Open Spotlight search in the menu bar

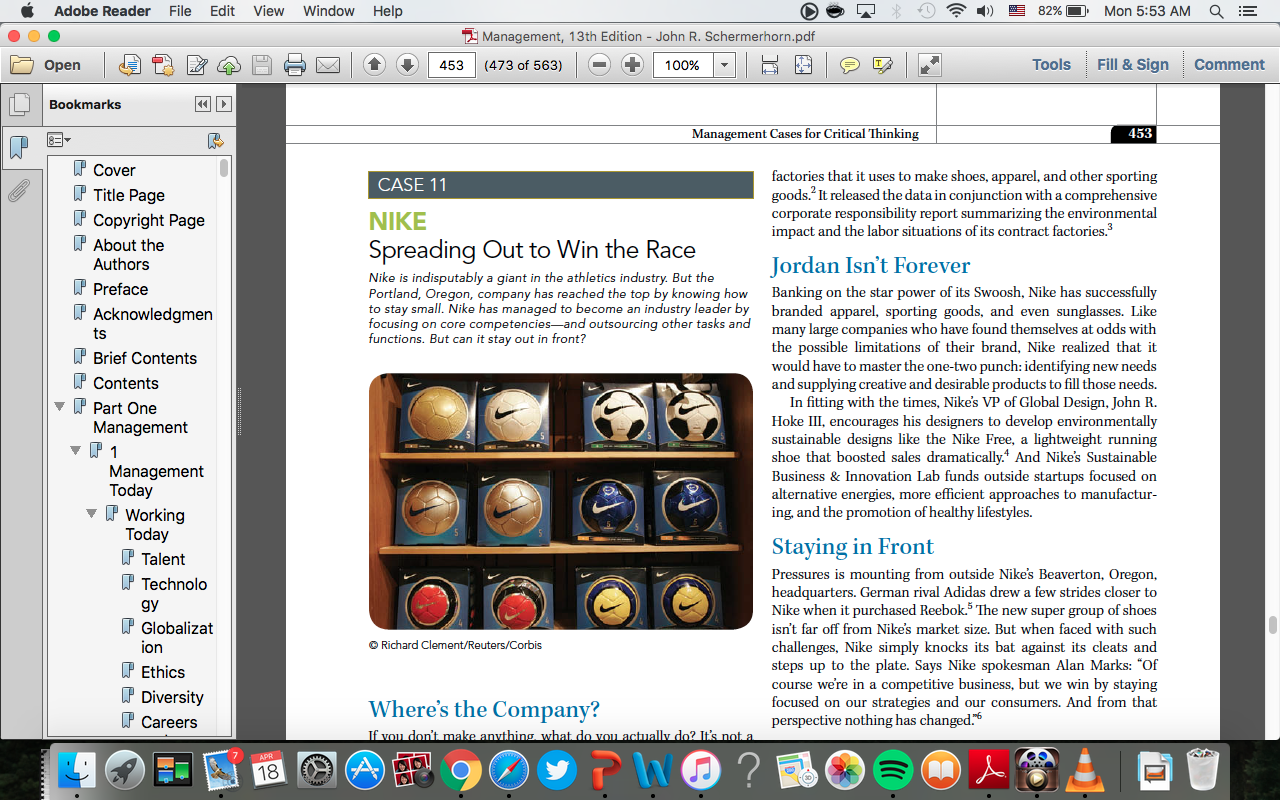[1216, 11]
